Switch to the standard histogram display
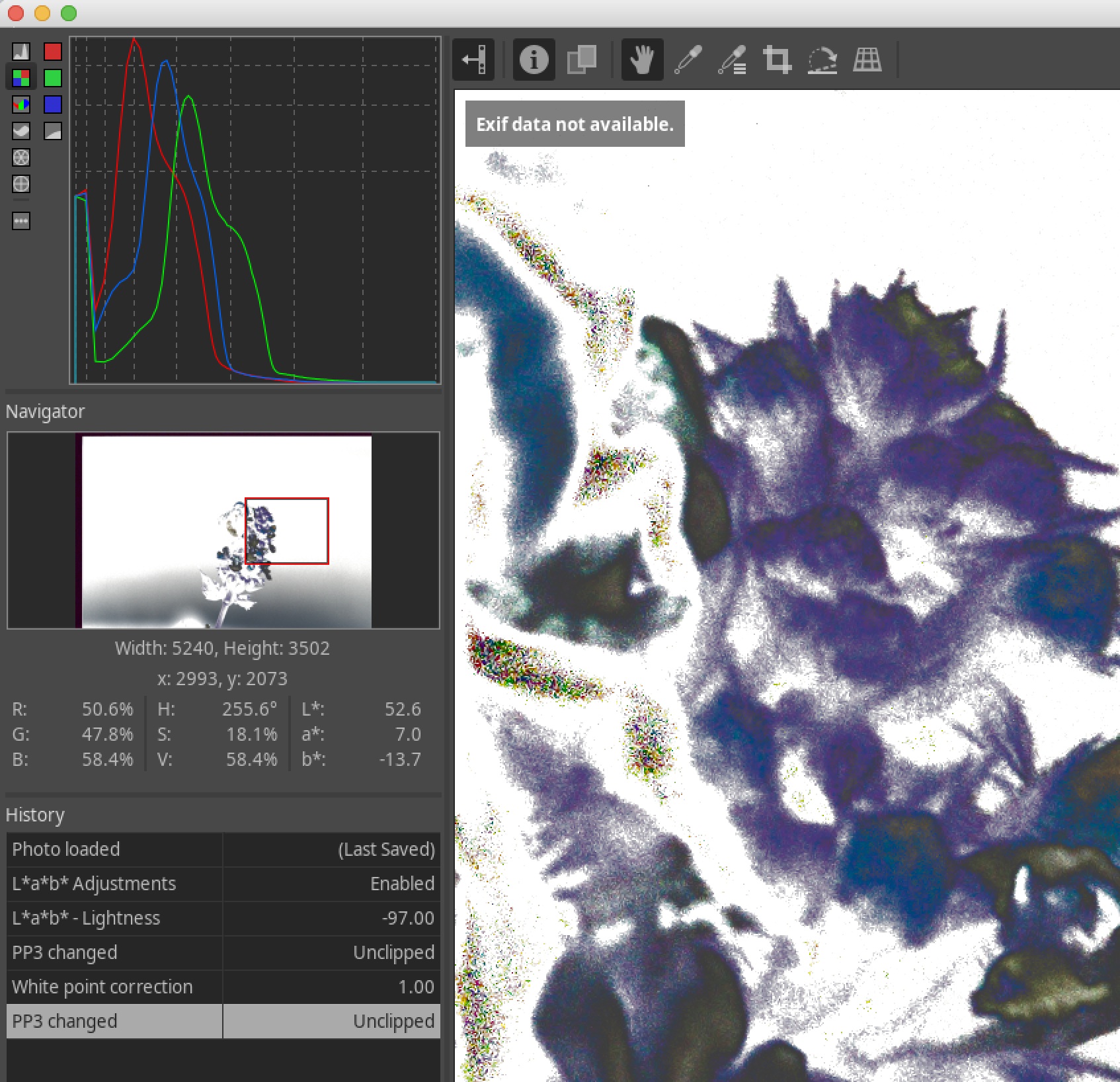Viewport: 1120px width, 1082px height. click(21, 52)
